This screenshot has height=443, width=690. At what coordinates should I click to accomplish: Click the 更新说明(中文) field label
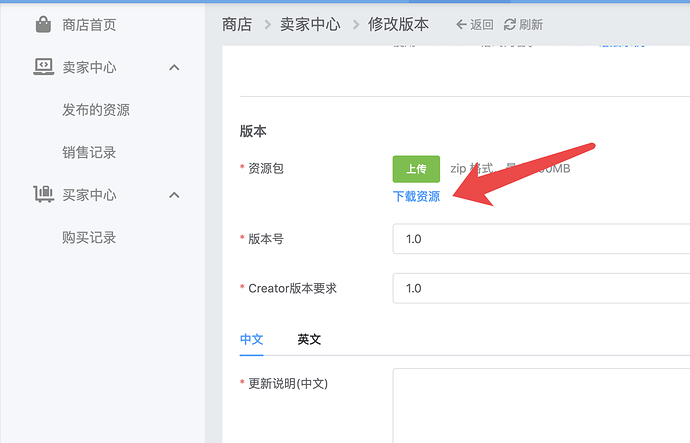288,384
